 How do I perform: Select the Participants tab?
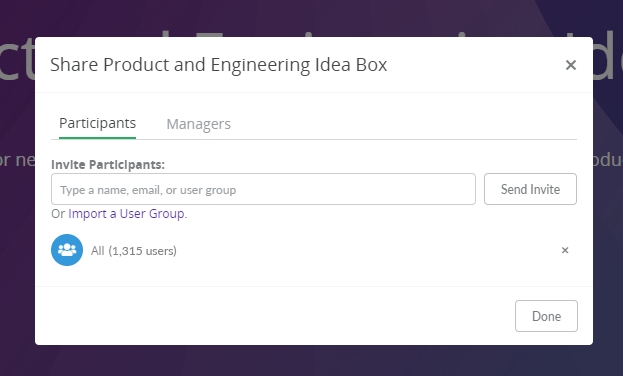pos(97,124)
